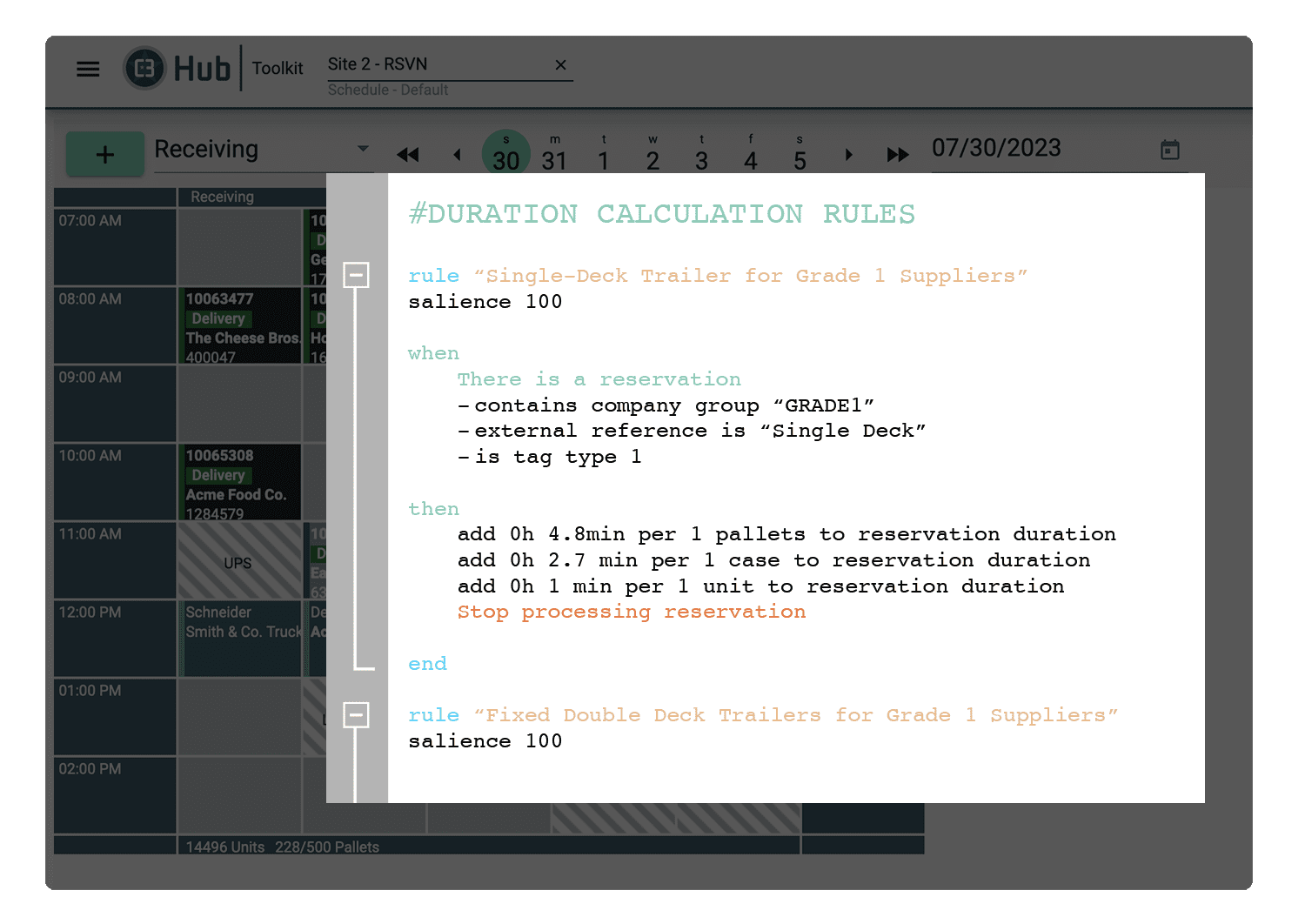Go to previous day arrow

pos(457,155)
